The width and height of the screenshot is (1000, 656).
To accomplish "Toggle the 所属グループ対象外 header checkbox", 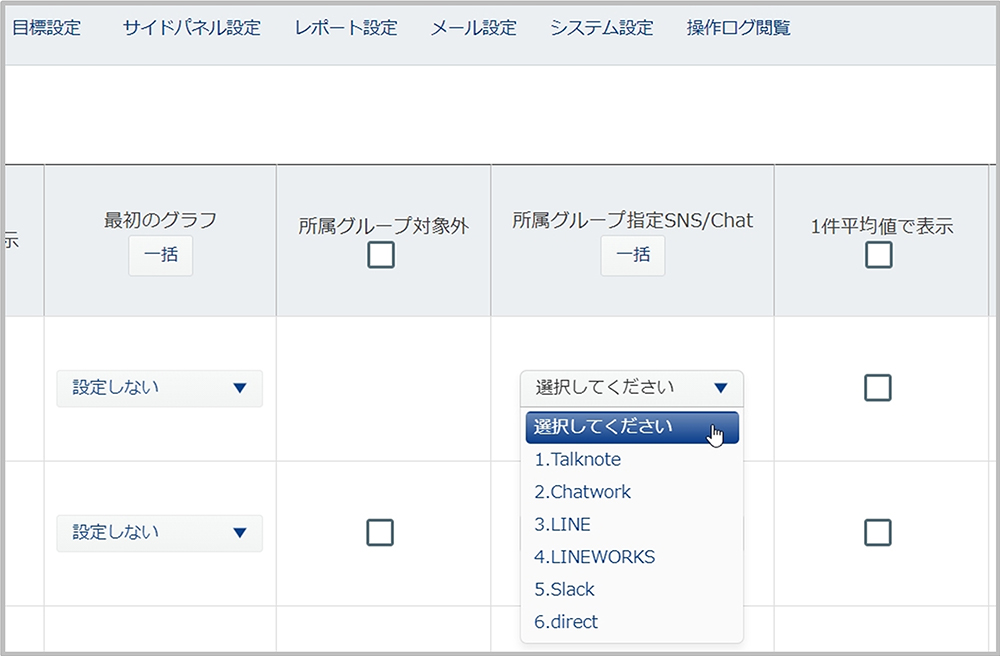I will click(381, 255).
